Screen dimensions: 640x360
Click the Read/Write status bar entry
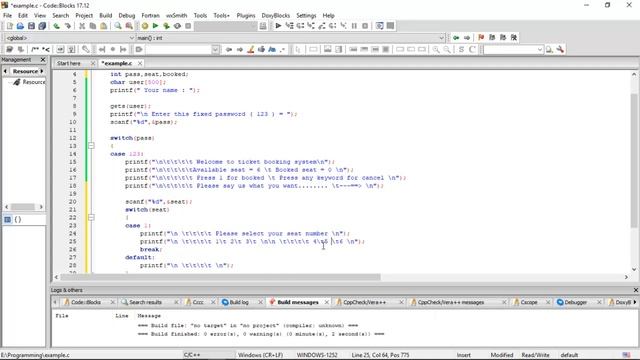tap(536, 355)
